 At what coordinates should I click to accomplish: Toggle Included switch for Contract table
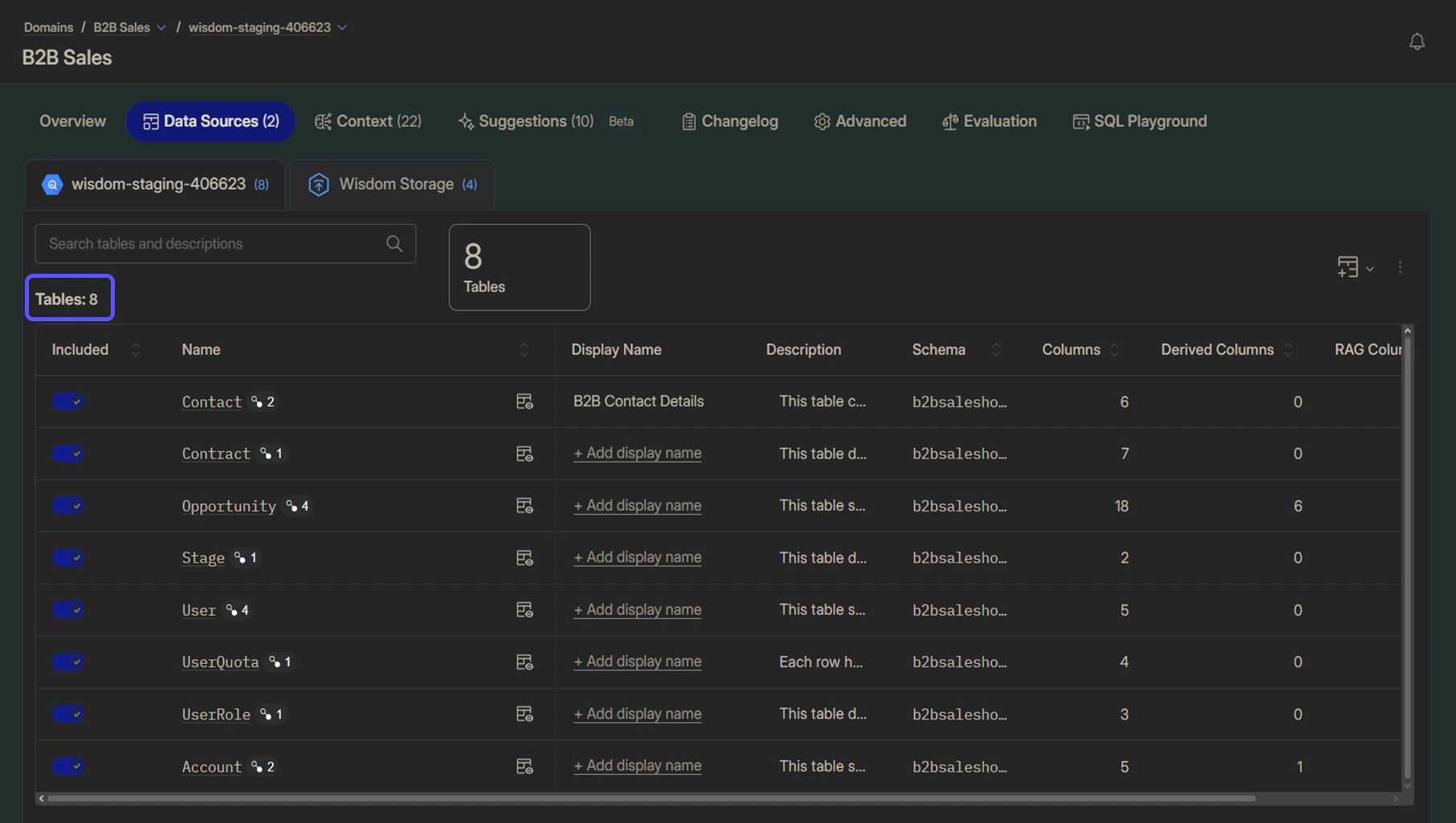[68, 454]
